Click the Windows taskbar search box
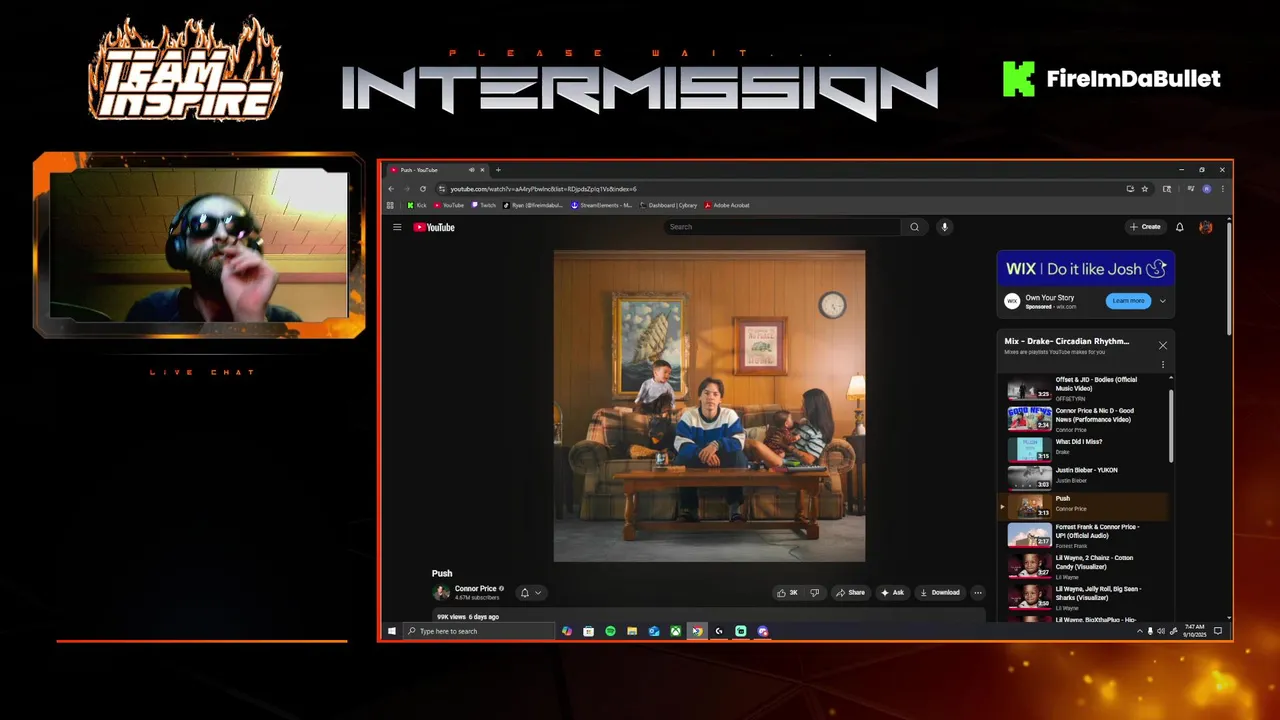This screenshot has height=720, width=1280. pos(479,631)
